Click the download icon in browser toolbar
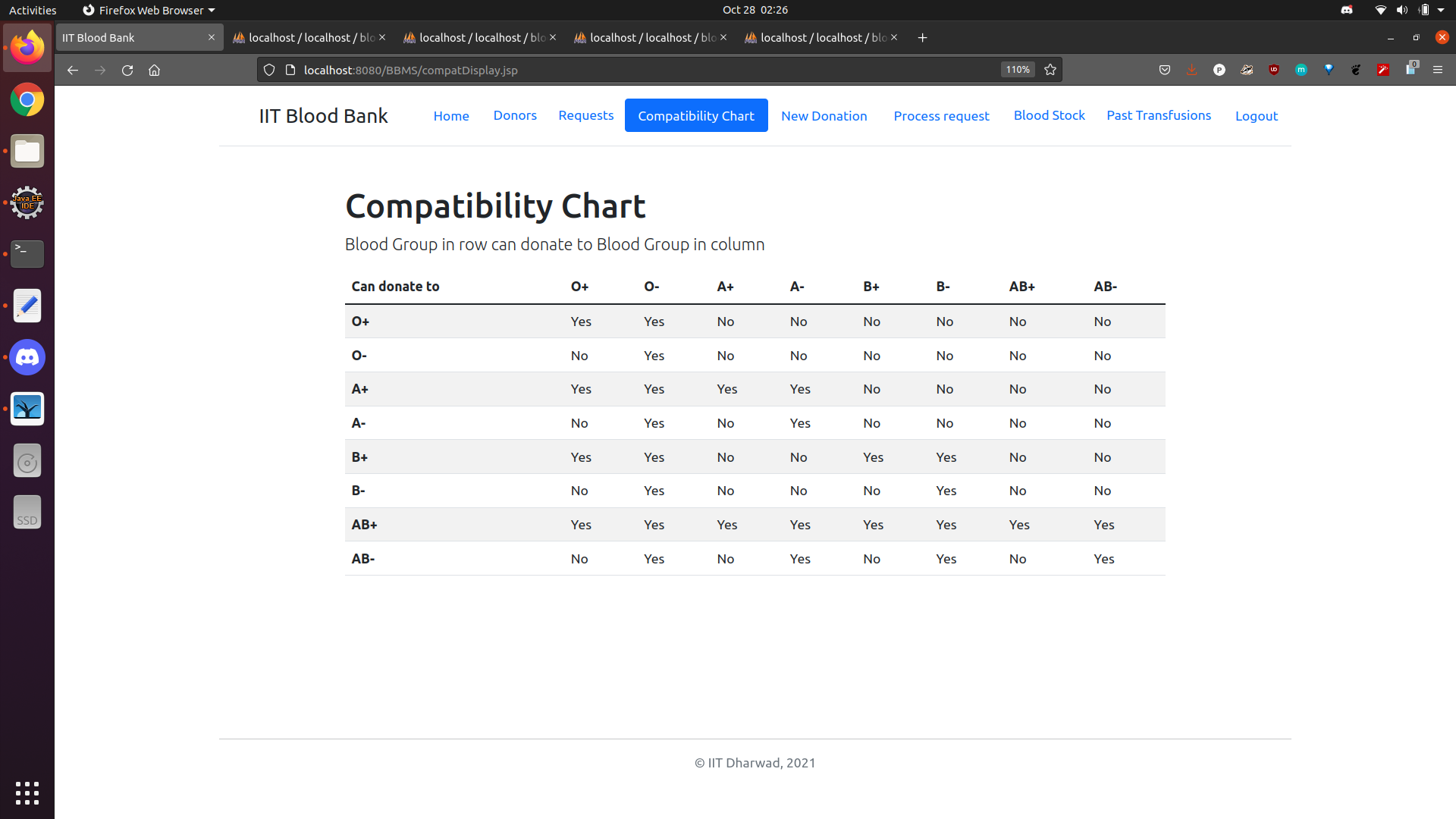The width and height of the screenshot is (1456, 819). click(x=1192, y=69)
